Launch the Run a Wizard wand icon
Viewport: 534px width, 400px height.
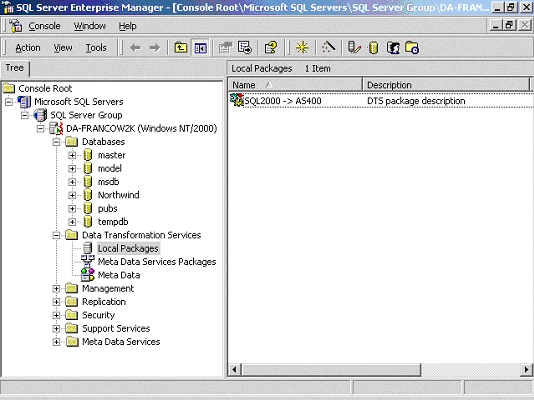(x=329, y=48)
